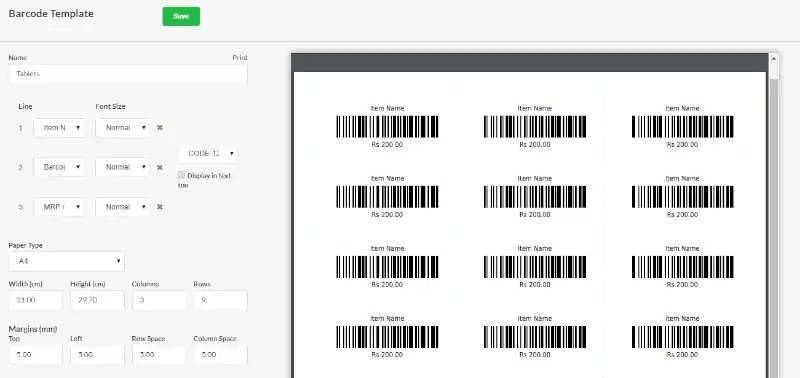Image resolution: width=800 pixels, height=378 pixels.
Task: Click the Barcode Template heading
Action: click(51, 14)
